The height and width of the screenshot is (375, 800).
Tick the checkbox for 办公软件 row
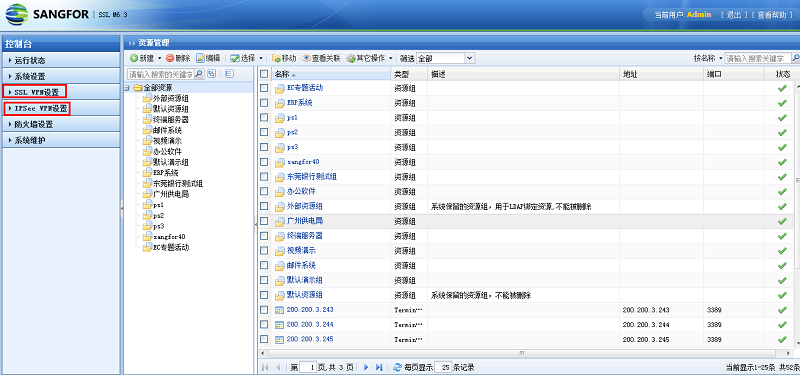pyautogui.click(x=264, y=192)
